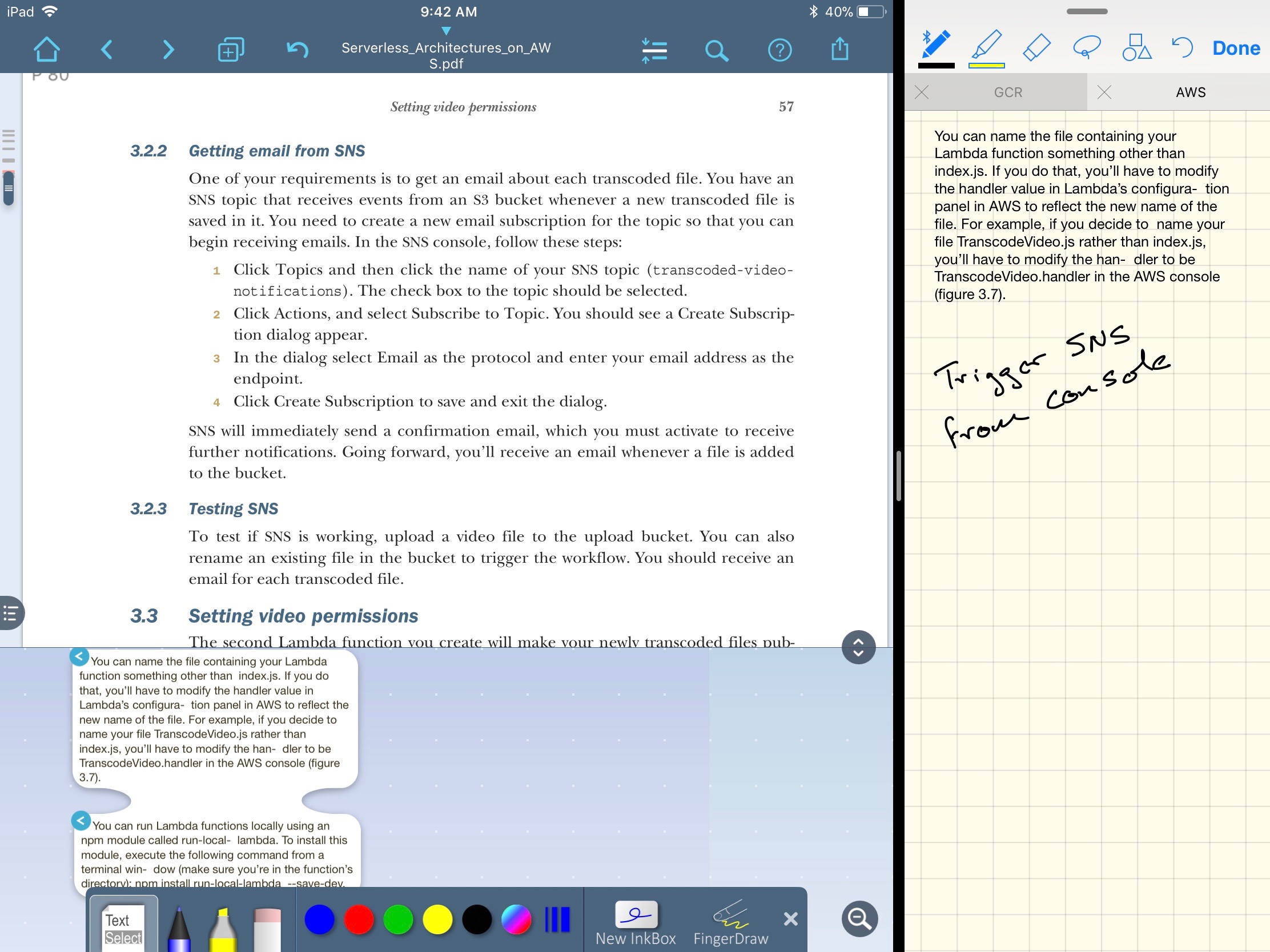Tap the Wi-Fi status icon

(x=50, y=11)
